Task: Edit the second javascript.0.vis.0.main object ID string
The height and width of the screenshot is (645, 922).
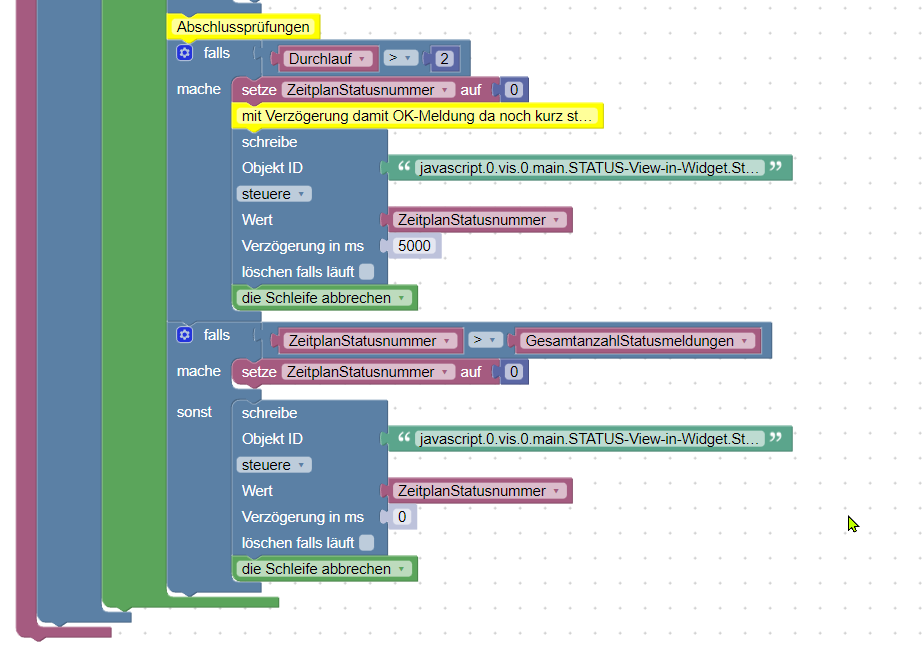Action: [590, 439]
